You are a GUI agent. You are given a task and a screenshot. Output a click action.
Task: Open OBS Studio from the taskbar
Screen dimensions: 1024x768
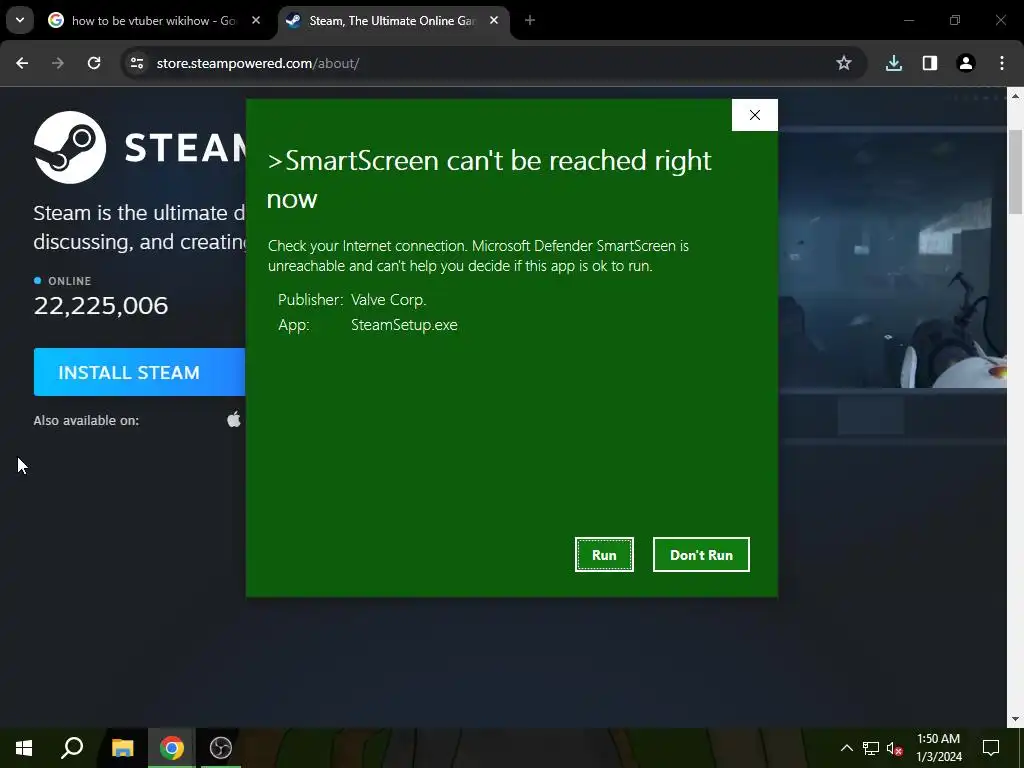coord(221,748)
